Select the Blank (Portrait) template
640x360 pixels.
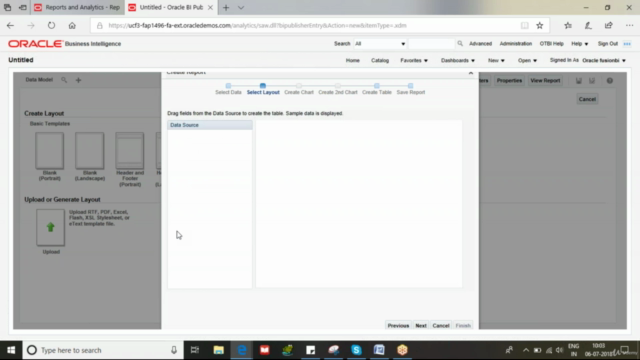(x=50, y=157)
